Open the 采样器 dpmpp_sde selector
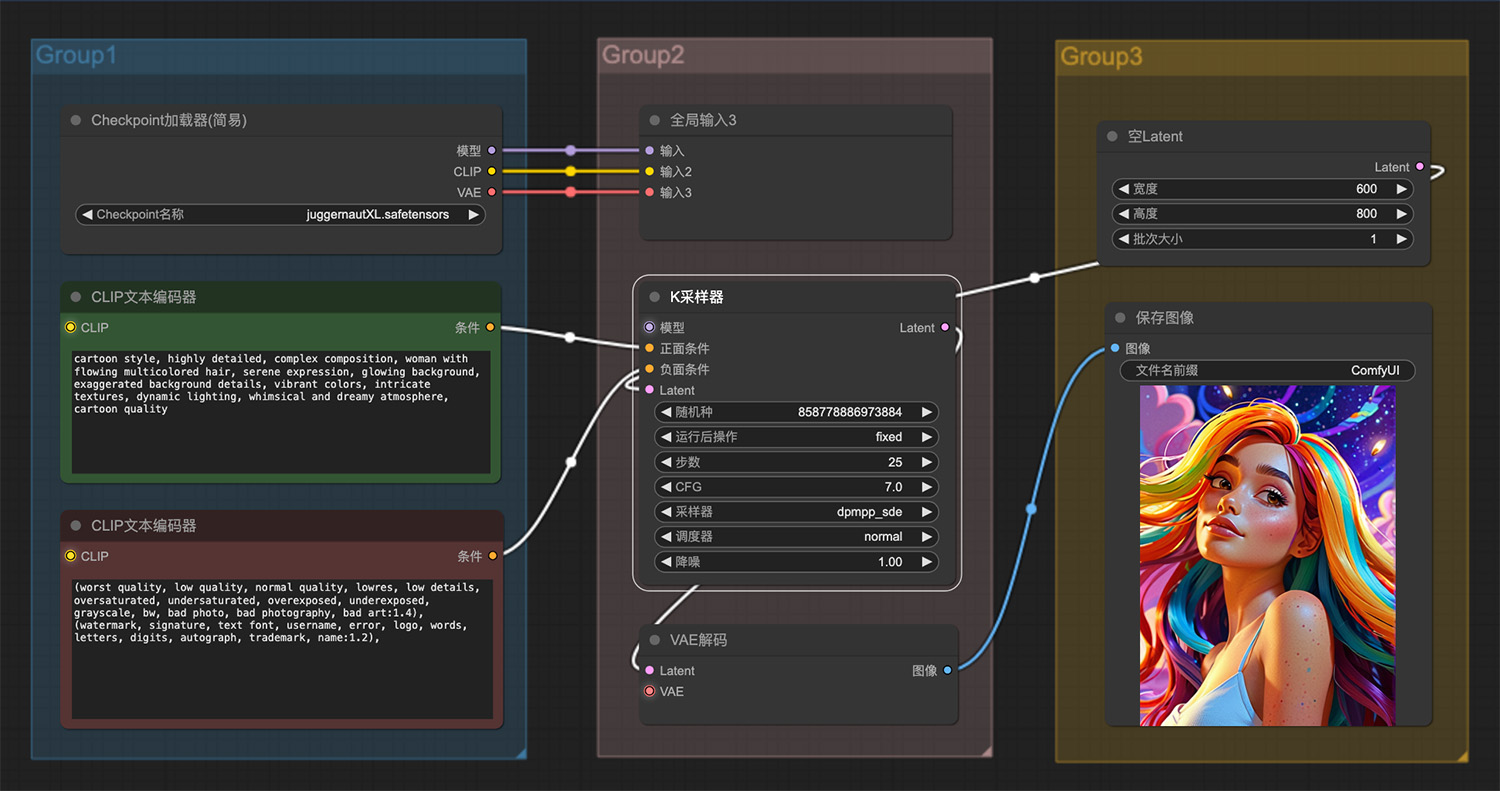Viewport: 1500px width, 791px height. tap(797, 511)
